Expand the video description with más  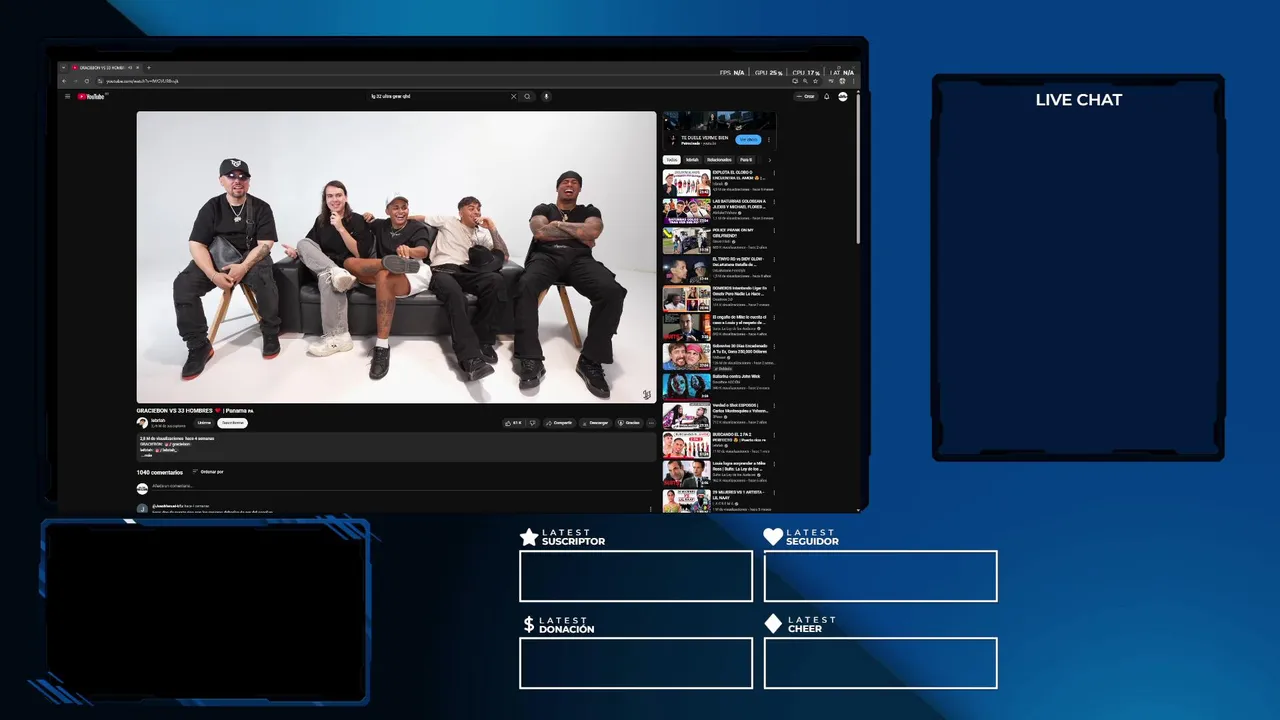146,455
